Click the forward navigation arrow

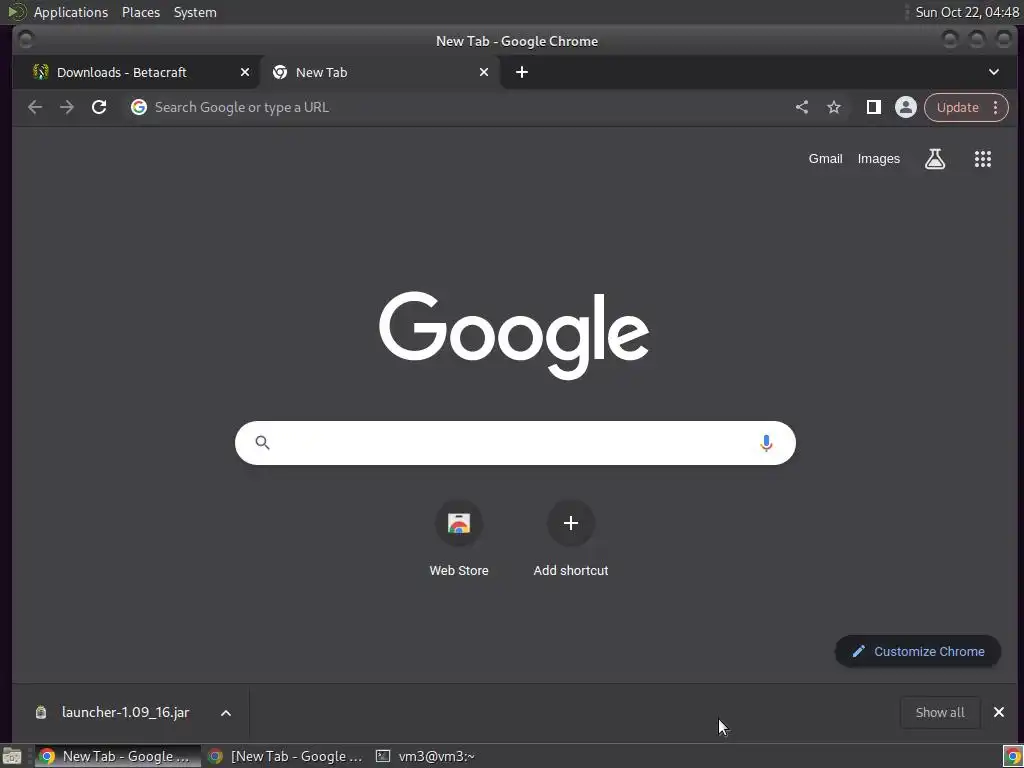point(67,107)
